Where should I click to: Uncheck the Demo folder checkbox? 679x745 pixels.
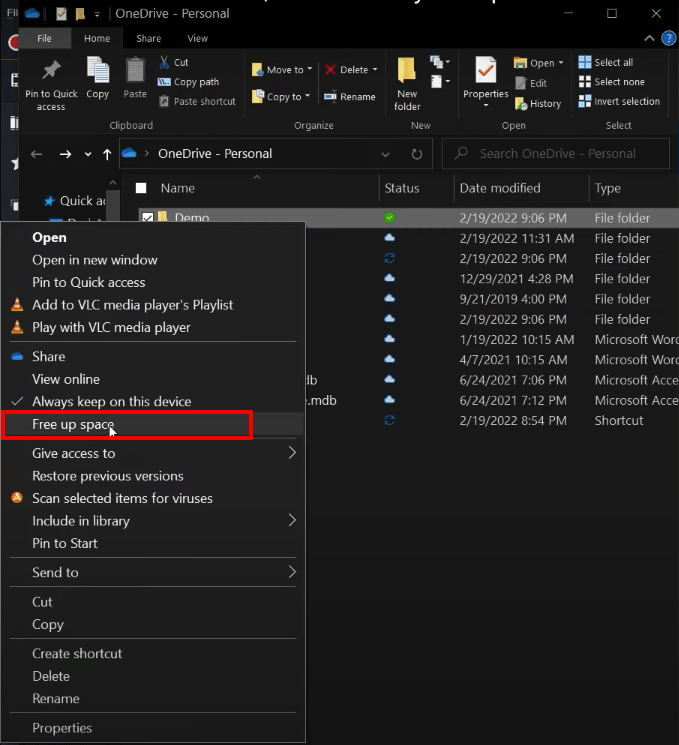click(x=148, y=218)
